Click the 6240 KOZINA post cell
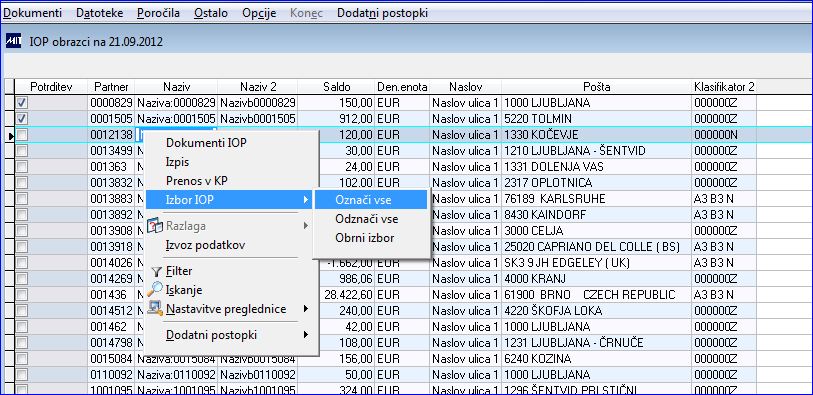 596,359
